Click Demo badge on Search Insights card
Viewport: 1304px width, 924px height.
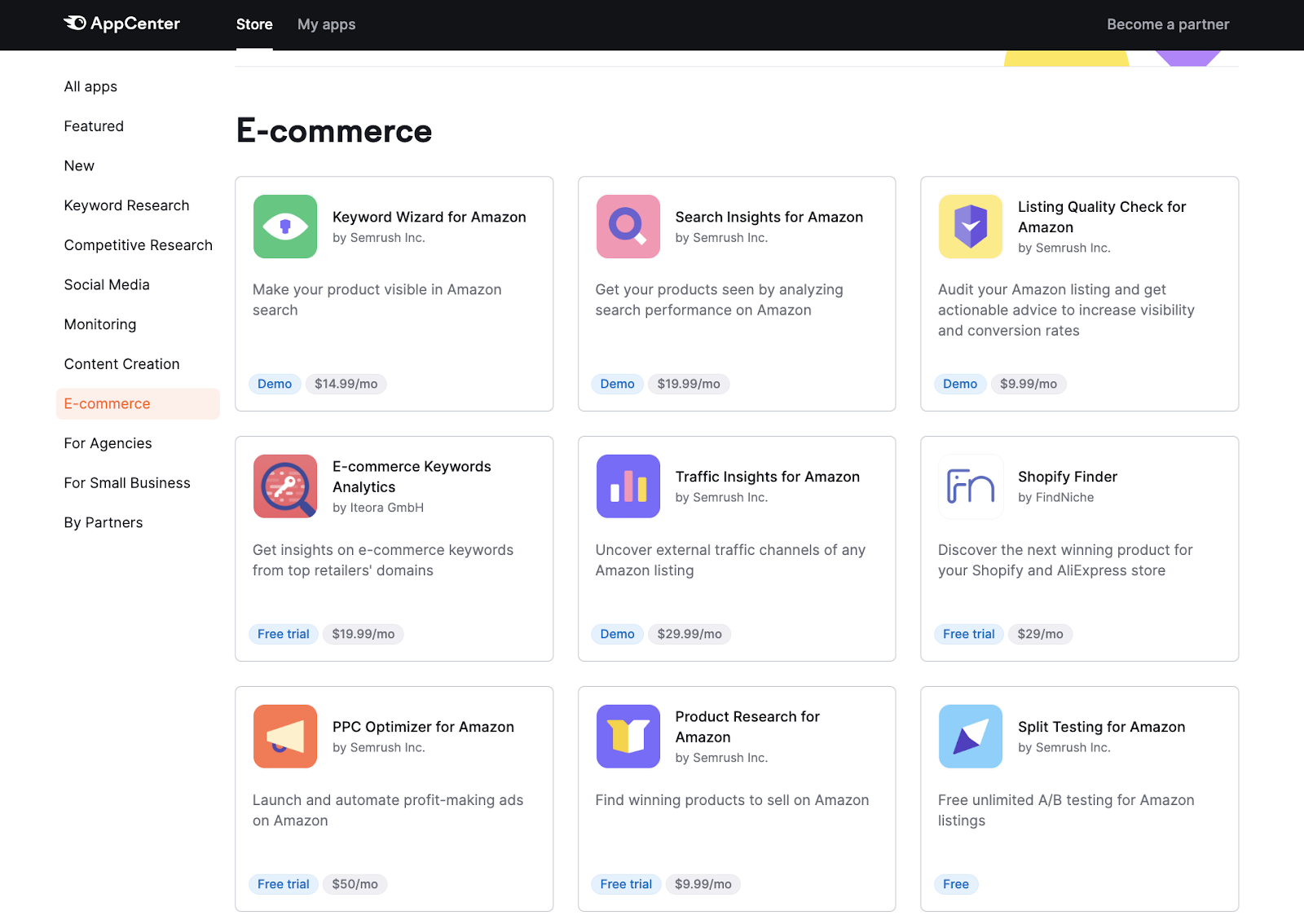(x=617, y=384)
